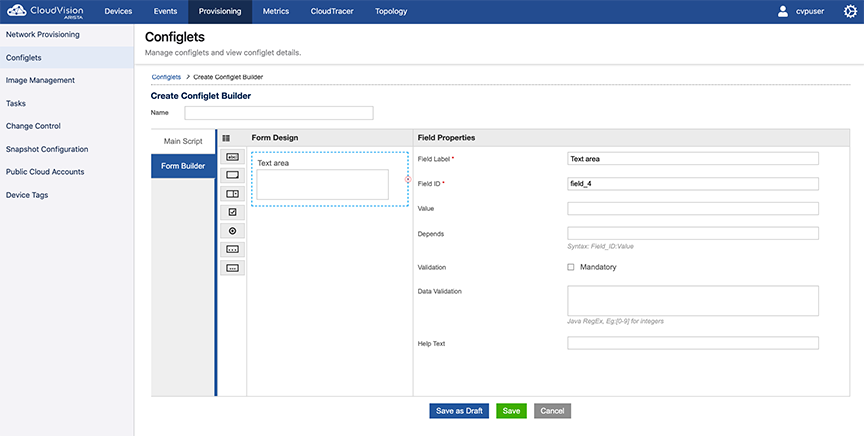Click the Create Configlet Builder heading

click(201, 96)
